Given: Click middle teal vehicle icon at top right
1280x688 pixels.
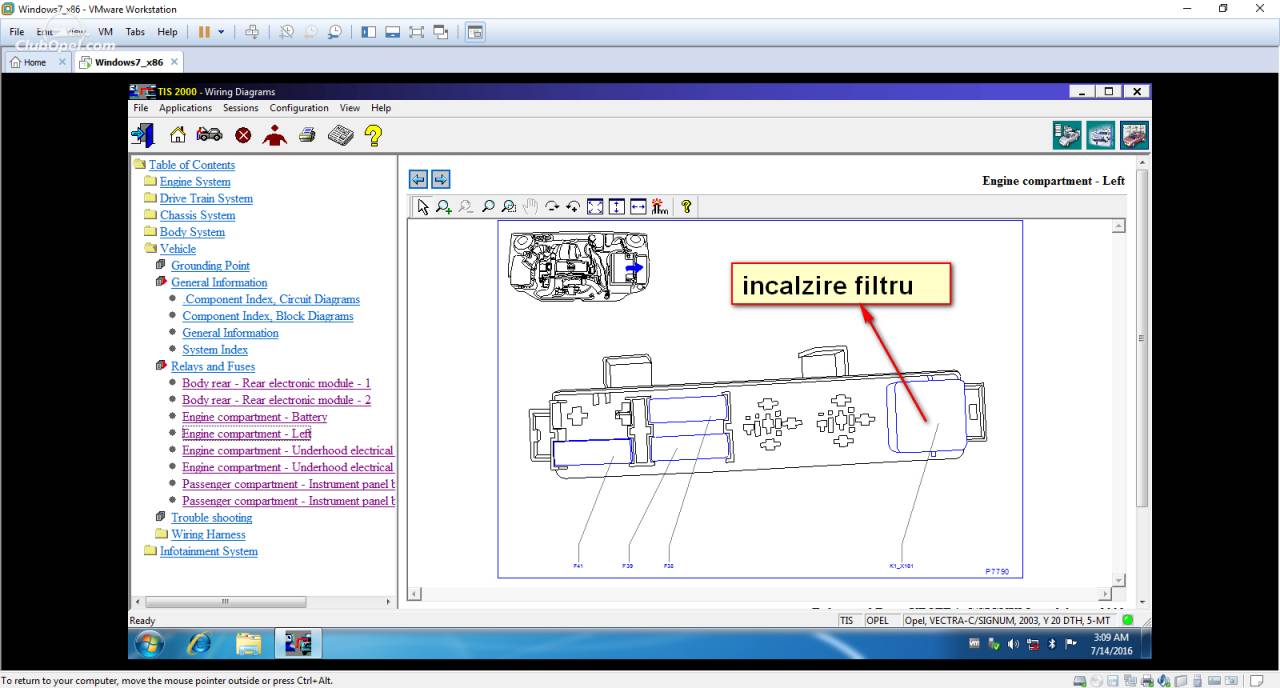Looking at the screenshot, I should (x=1100, y=135).
